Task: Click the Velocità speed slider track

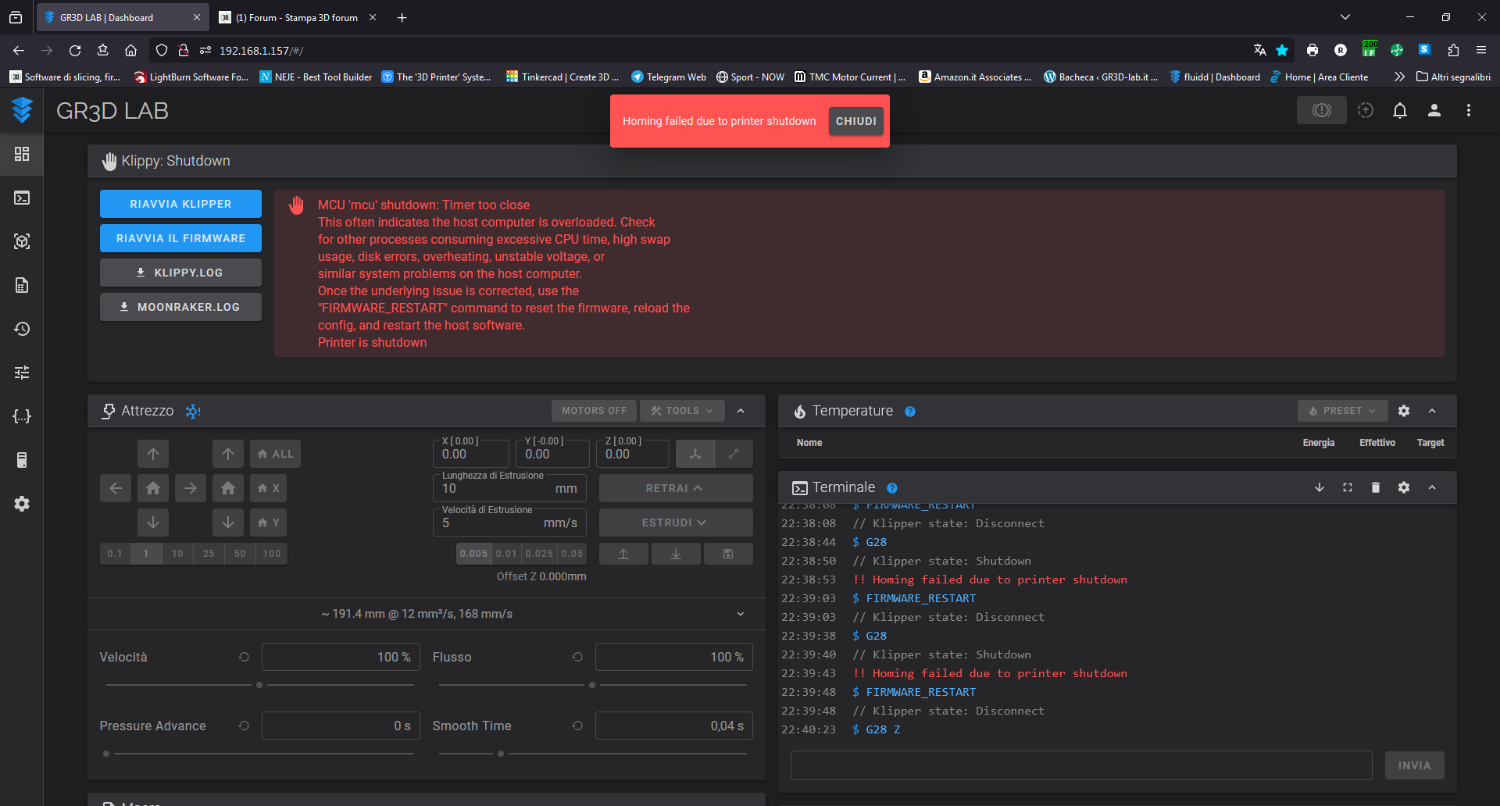Action: [x=180, y=685]
